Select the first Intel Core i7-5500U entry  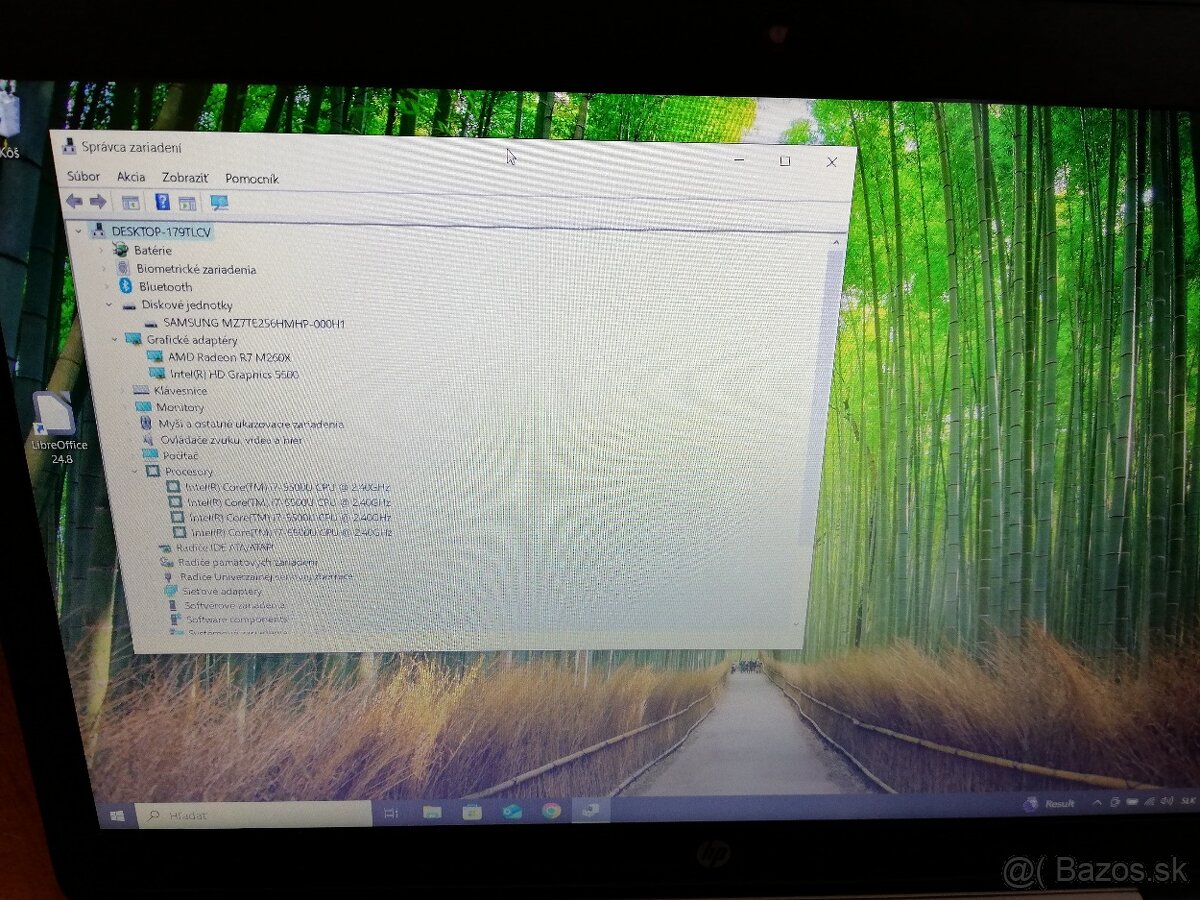[288, 487]
